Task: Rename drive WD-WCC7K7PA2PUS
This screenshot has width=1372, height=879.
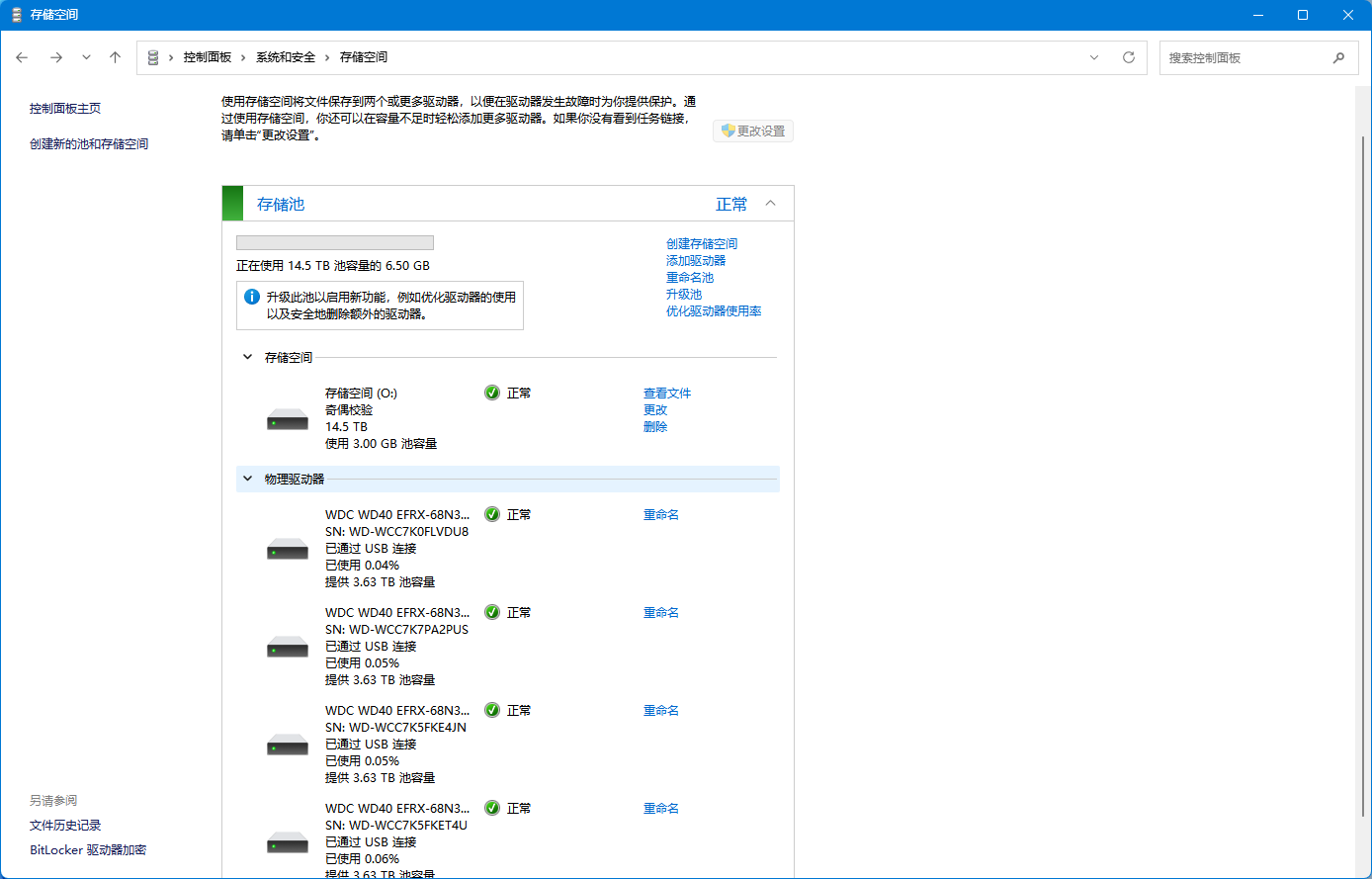Action: (x=661, y=612)
